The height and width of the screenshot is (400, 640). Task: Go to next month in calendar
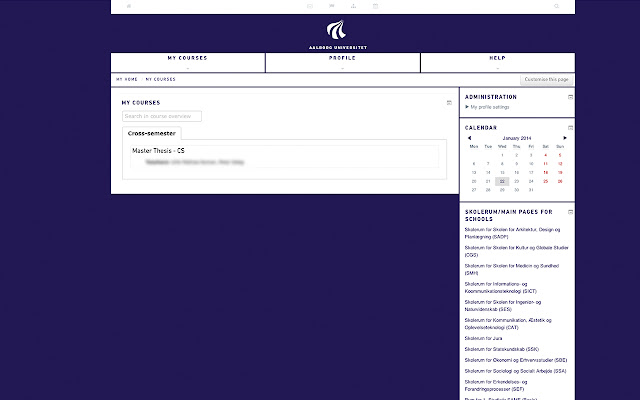tap(565, 138)
